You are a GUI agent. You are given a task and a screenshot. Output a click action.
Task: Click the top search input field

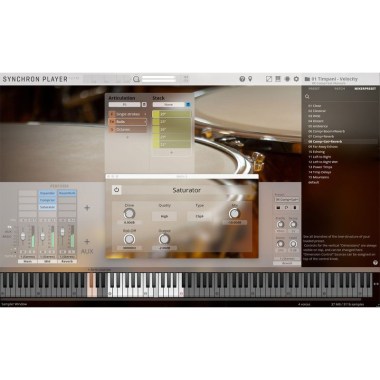pyautogui.click(x=159, y=79)
